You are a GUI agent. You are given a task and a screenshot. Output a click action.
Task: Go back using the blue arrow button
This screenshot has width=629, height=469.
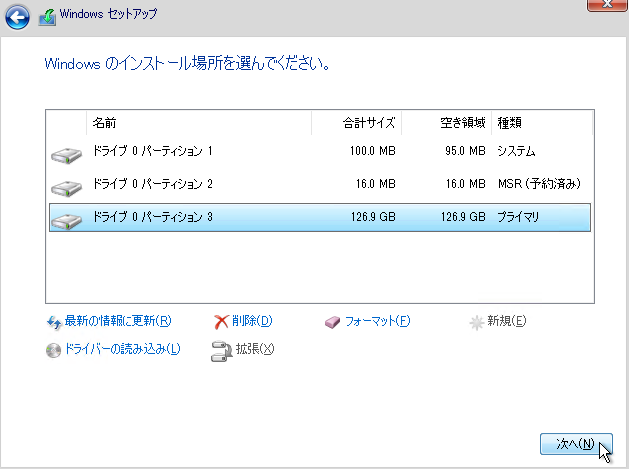pyautogui.click(x=17, y=17)
